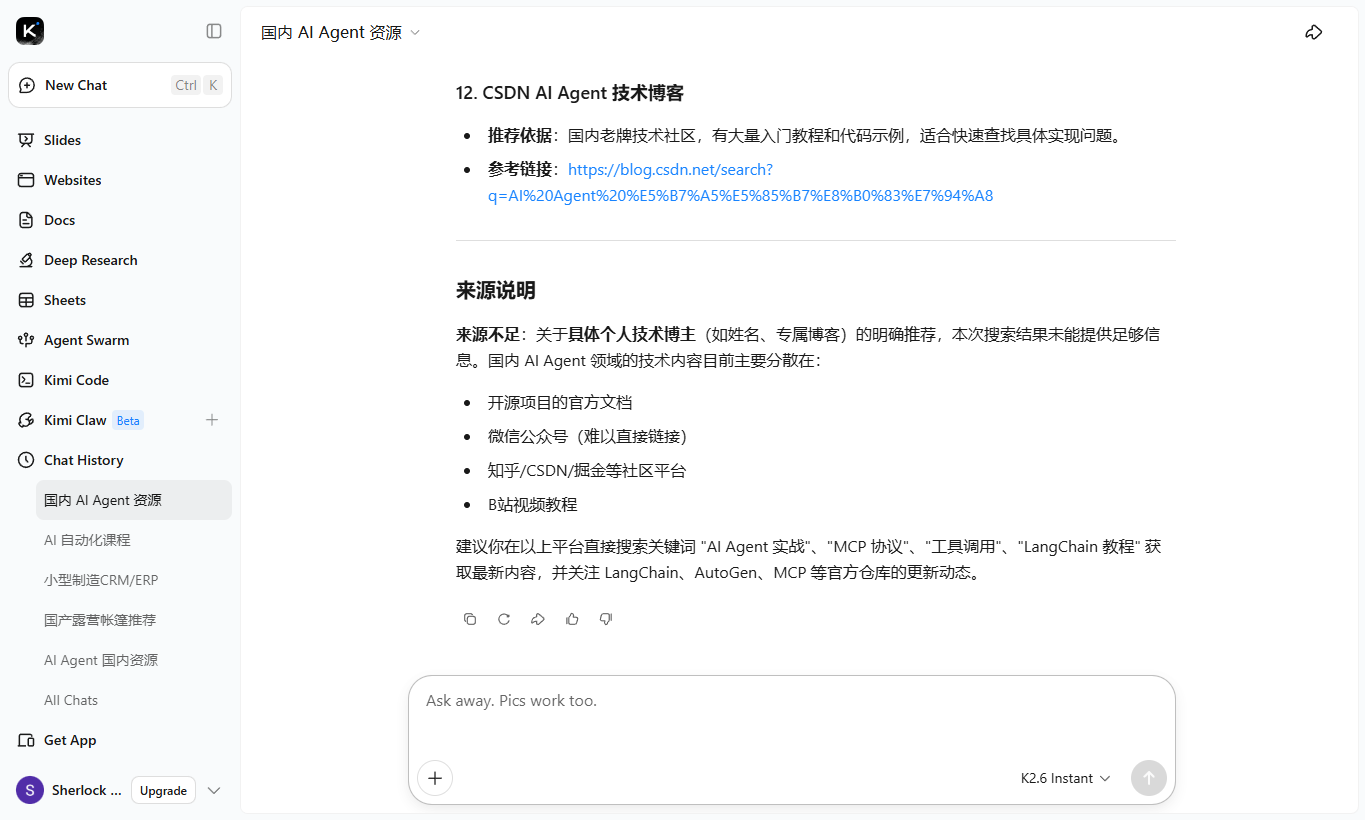Click the share icon at top right
The image size is (1365, 820).
[1314, 32]
